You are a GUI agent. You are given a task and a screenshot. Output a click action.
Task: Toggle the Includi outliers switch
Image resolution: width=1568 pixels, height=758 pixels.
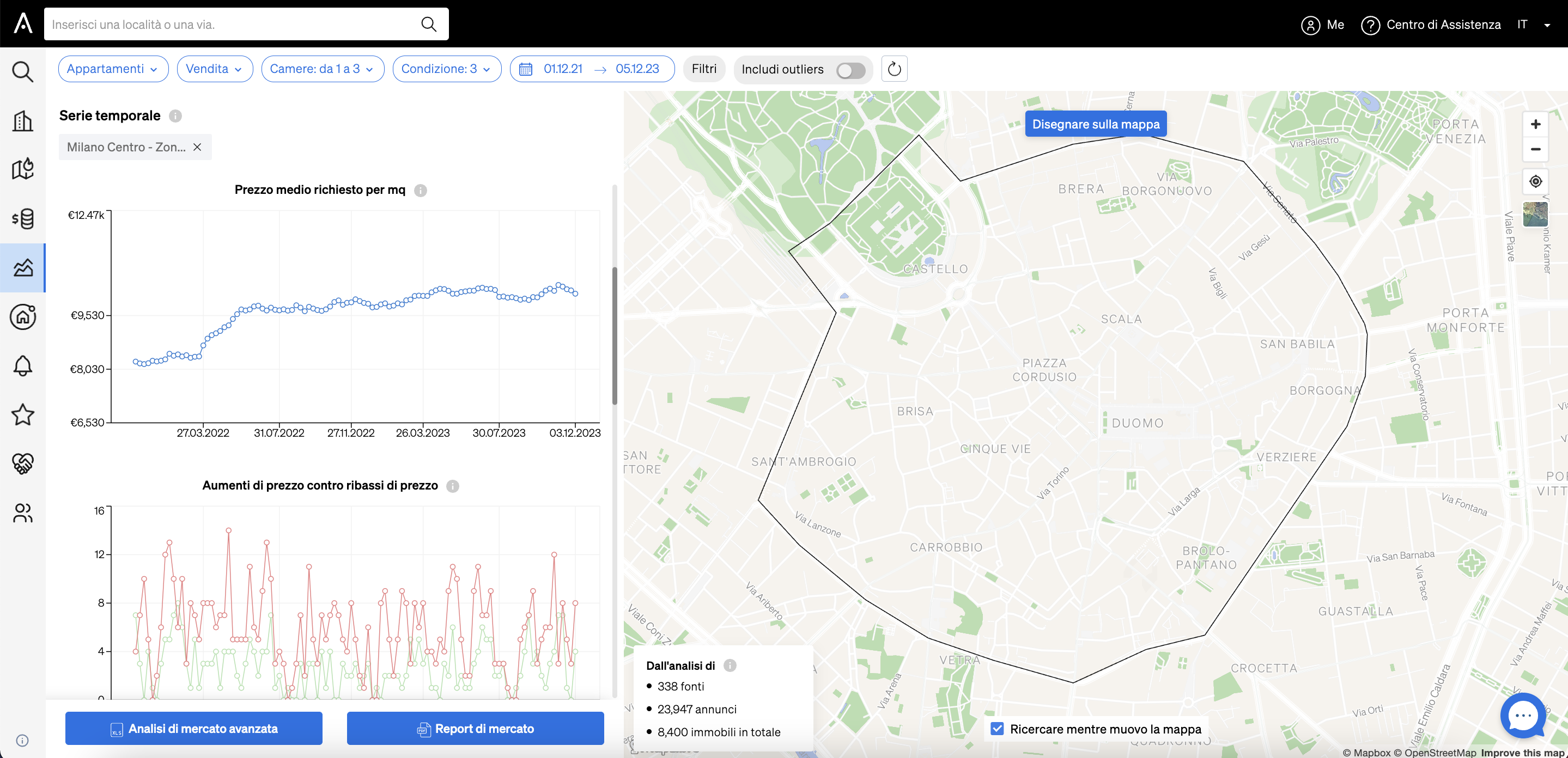point(850,70)
